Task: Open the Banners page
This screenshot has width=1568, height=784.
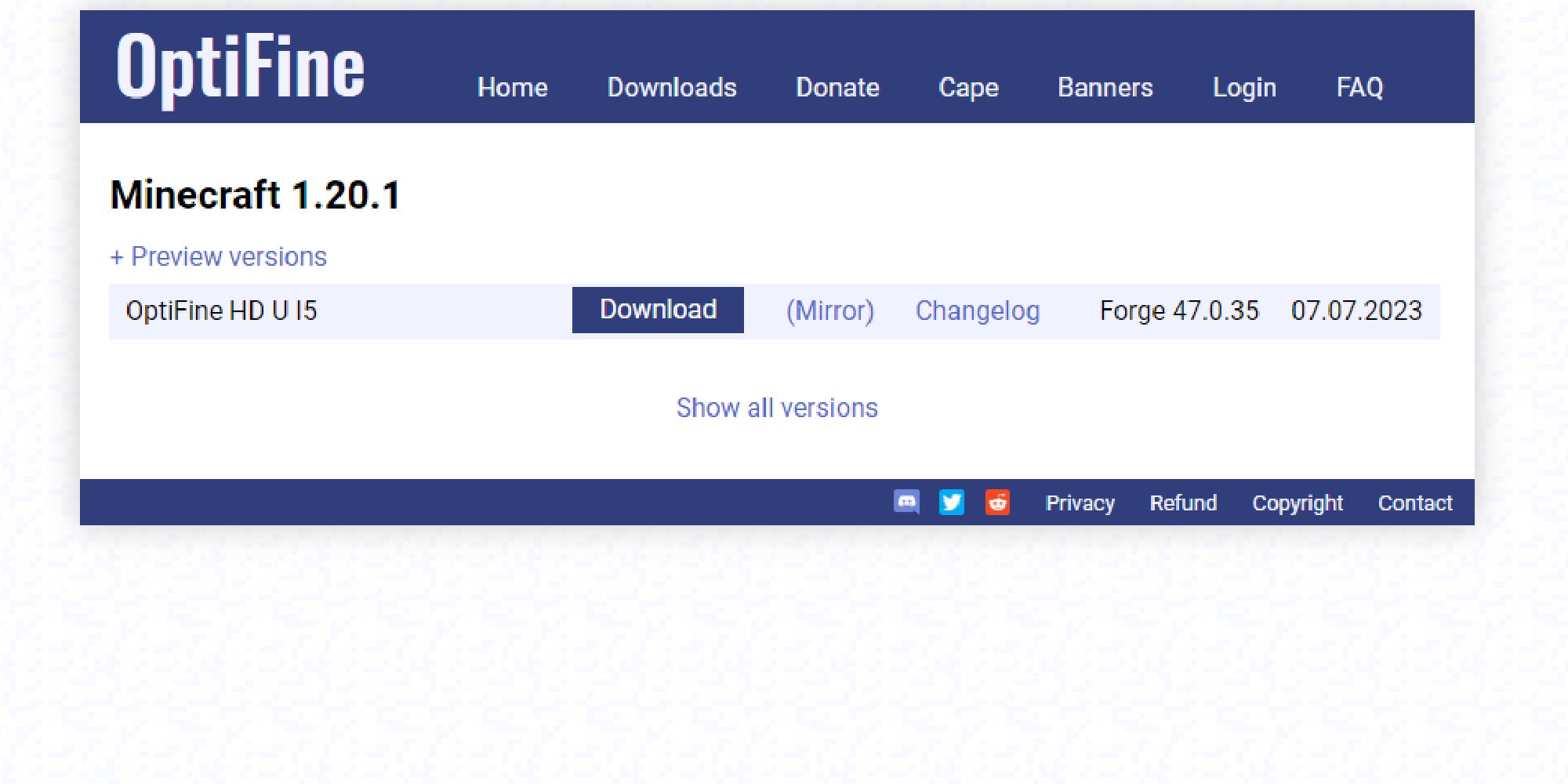Action: tap(1105, 87)
